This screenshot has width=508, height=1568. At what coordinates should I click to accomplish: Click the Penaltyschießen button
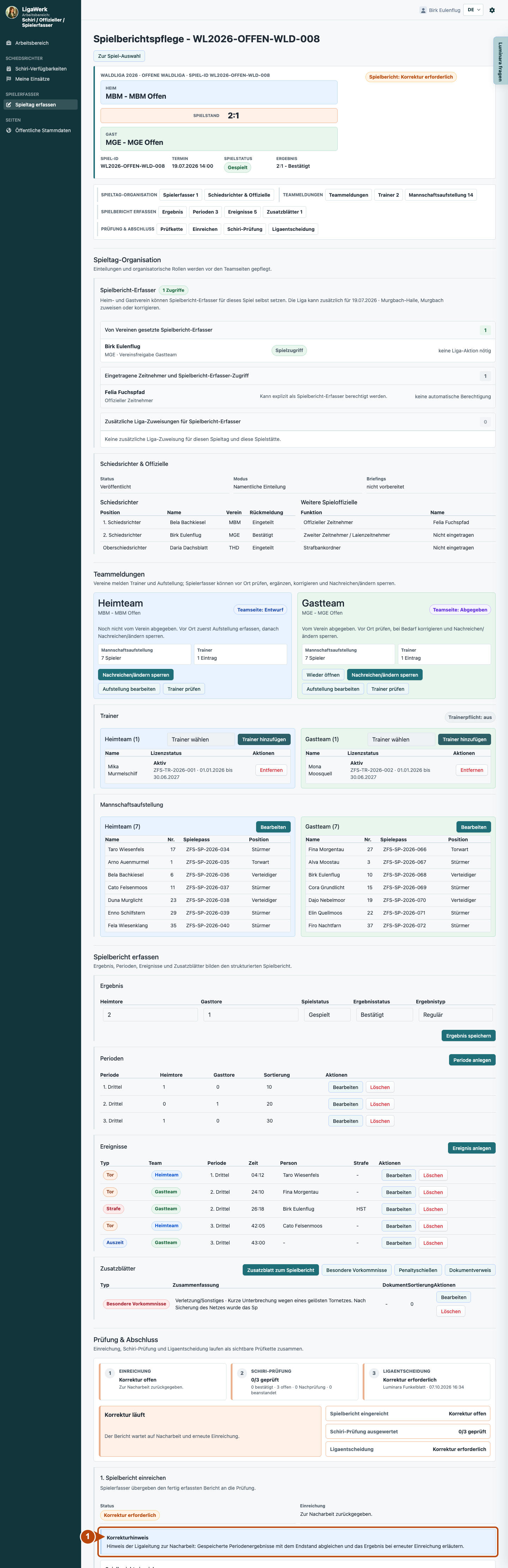point(418,1270)
